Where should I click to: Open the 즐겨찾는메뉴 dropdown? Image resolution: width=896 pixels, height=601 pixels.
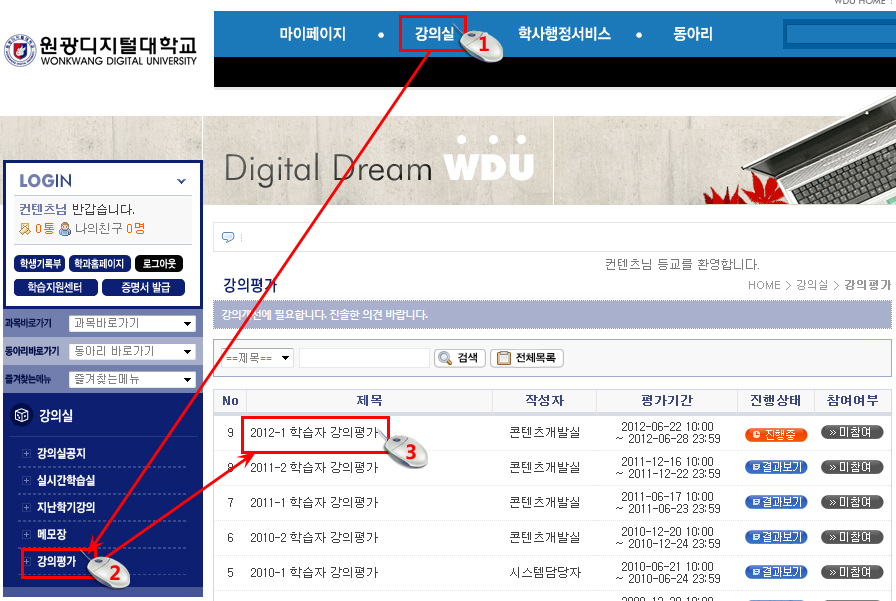pyautogui.click(x=132, y=379)
